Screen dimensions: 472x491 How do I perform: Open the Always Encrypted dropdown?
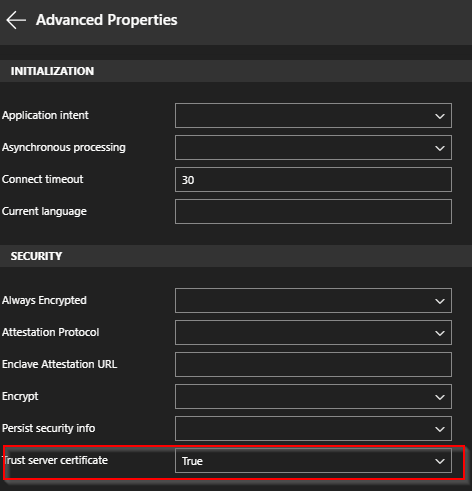313,301
